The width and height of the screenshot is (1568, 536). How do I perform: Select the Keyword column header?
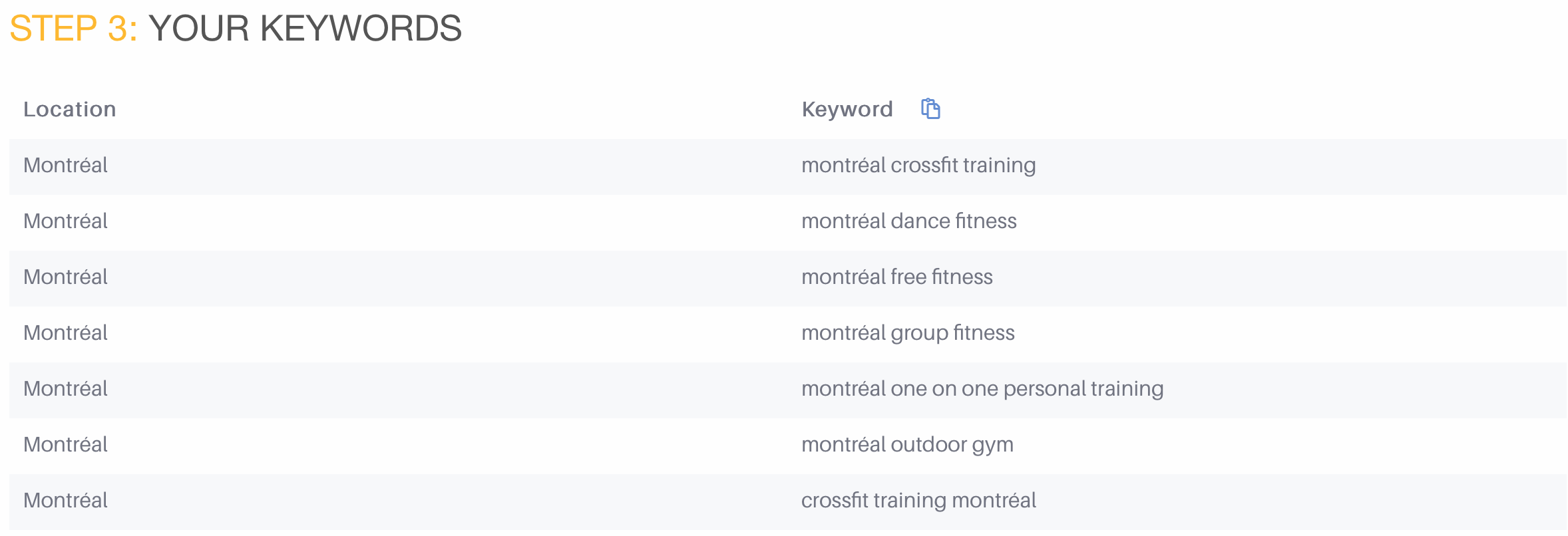tap(847, 109)
